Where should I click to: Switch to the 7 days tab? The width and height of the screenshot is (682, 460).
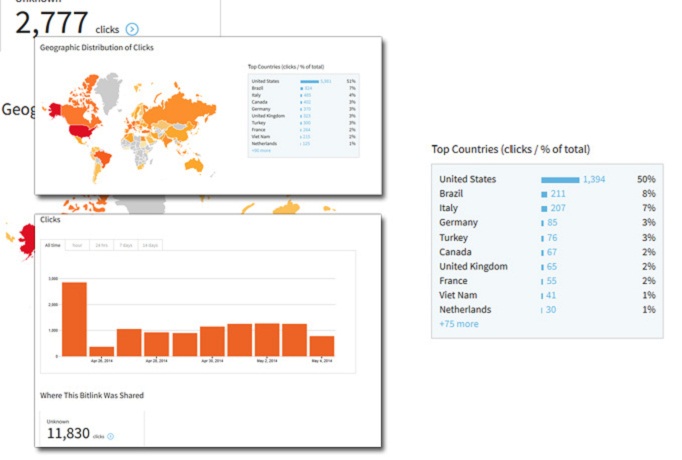pos(126,245)
